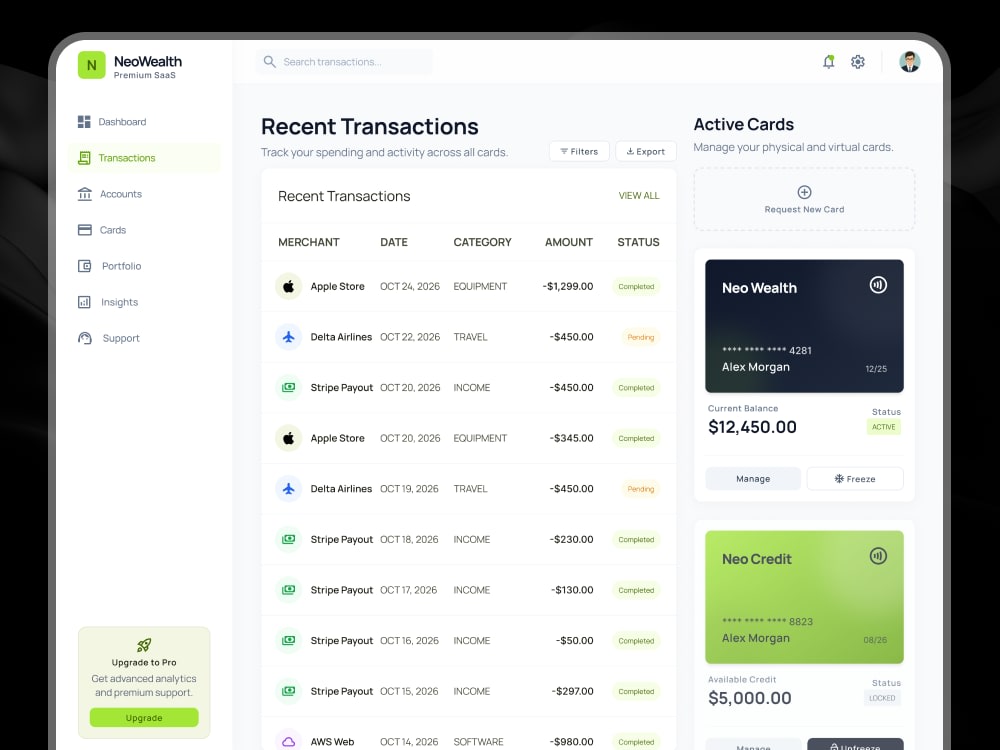Open the dark Neo Wealth card

(804, 326)
